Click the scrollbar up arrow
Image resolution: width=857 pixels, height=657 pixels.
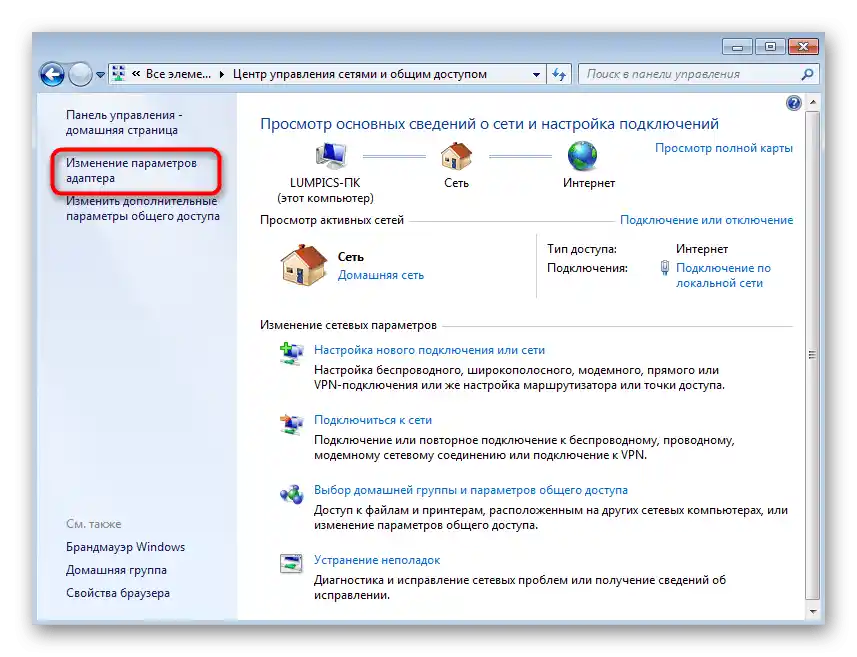pyautogui.click(x=812, y=102)
